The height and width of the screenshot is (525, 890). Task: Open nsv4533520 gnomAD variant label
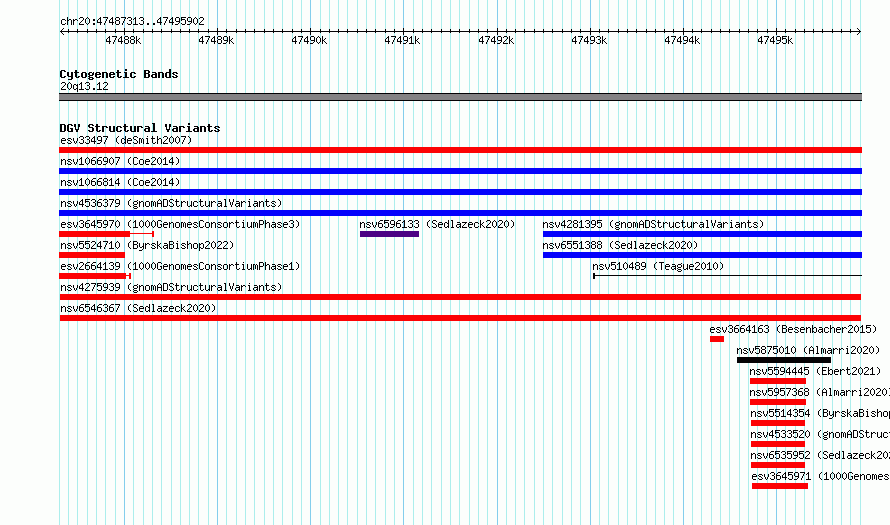click(820, 434)
